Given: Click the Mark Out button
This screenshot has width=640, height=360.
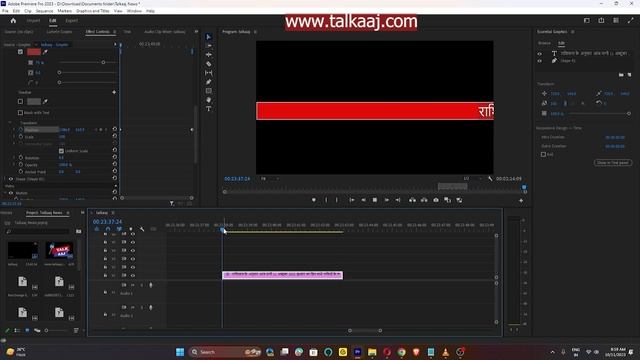Looking at the screenshot, I should (x=337, y=200).
